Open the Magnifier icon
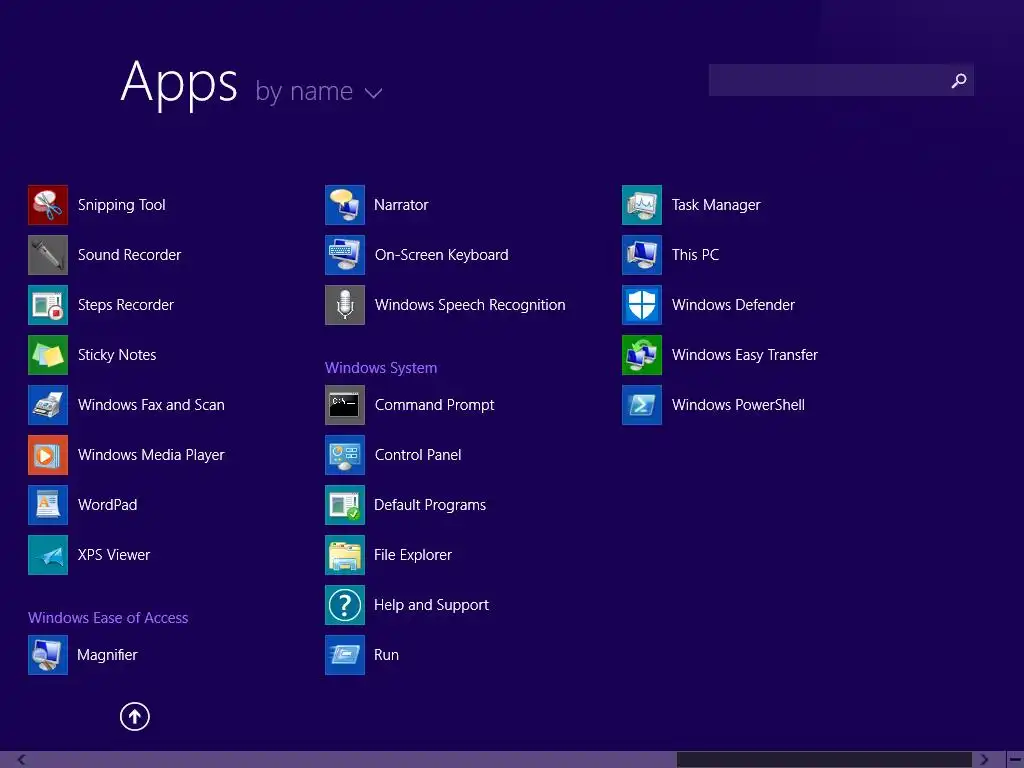Viewport: 1024px width, 768px height. pyautogui.click(x=48, y=654)
